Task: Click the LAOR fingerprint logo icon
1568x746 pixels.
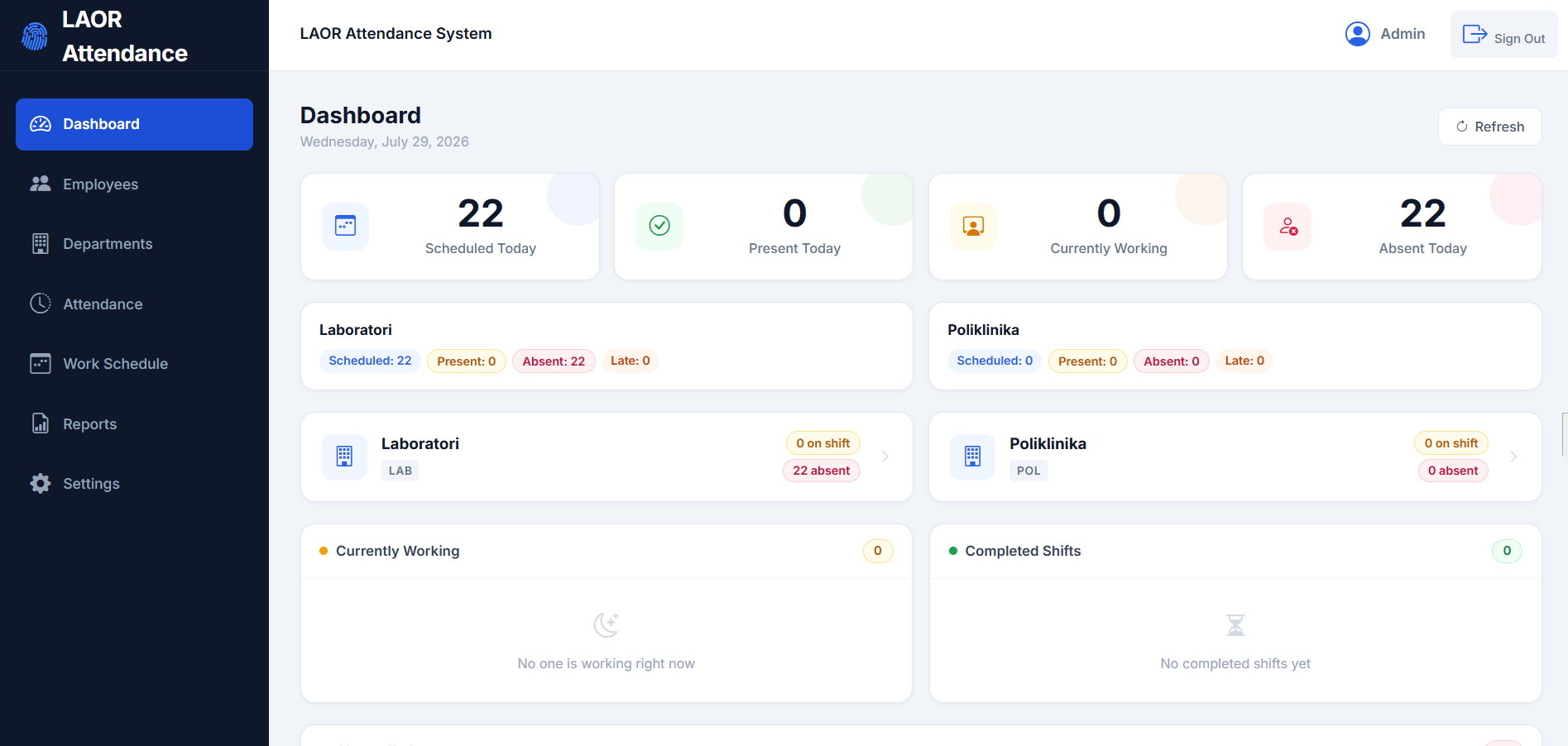Action: tap(35, 36)
